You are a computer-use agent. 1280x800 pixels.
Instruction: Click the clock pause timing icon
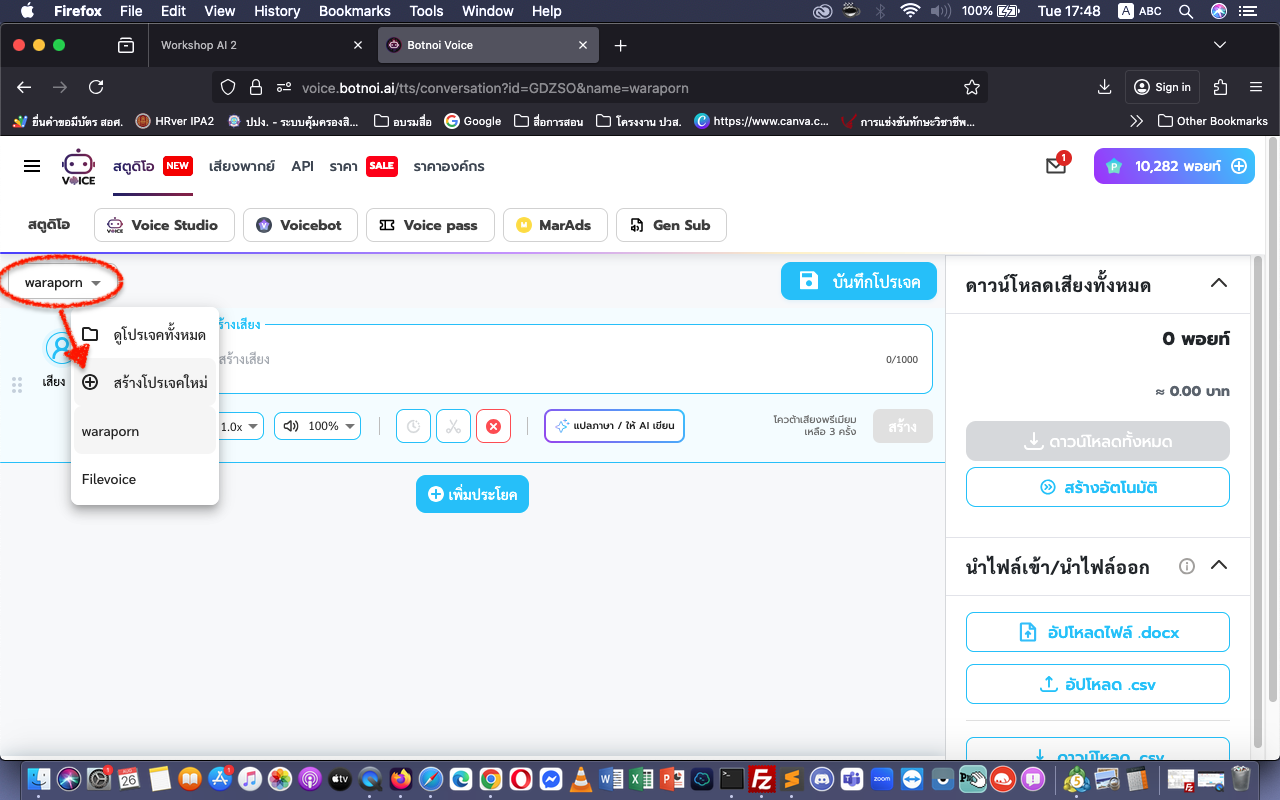tap(413, 426)
